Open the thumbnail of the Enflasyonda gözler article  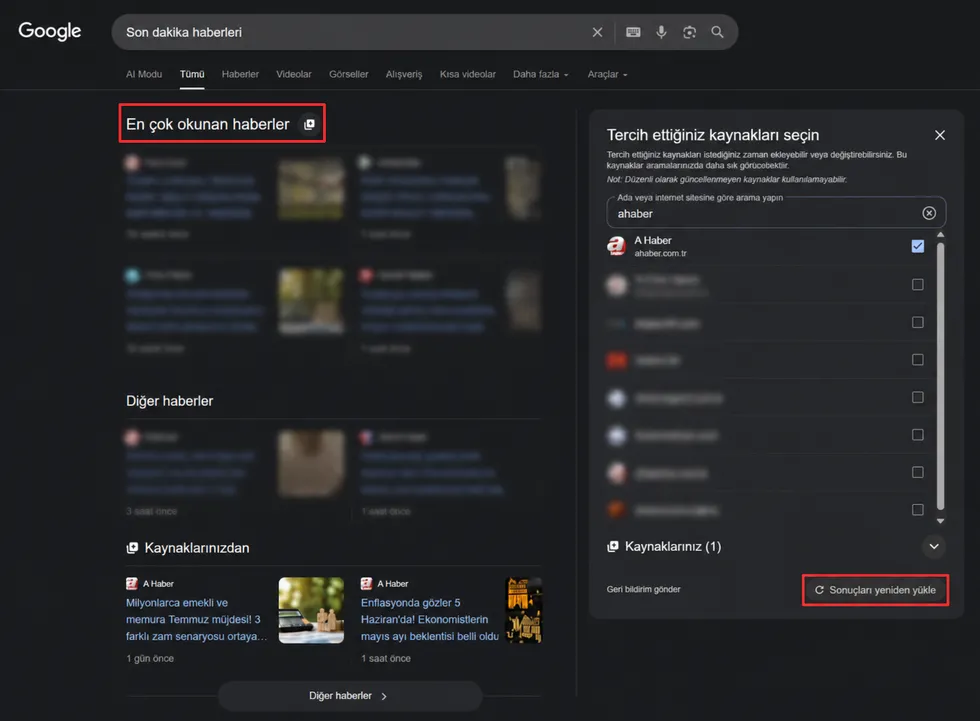click(524, 610)
